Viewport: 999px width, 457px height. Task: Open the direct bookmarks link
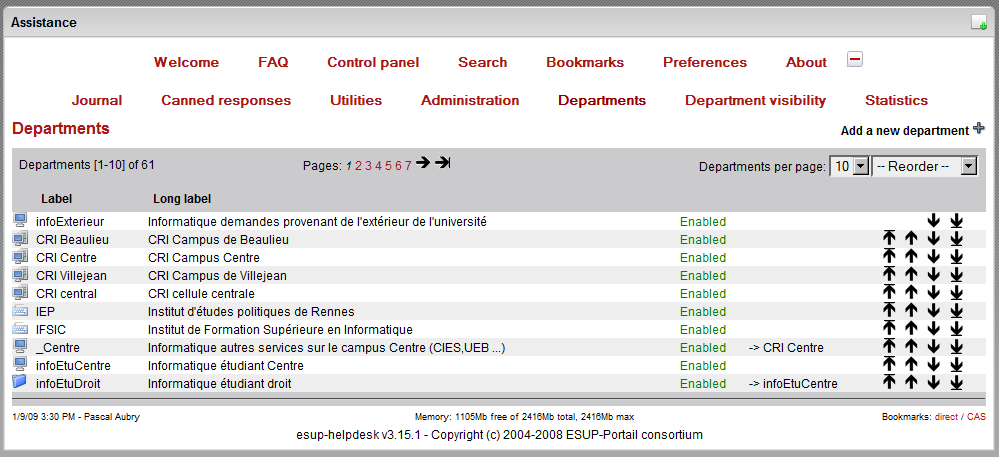pos(946,416)
